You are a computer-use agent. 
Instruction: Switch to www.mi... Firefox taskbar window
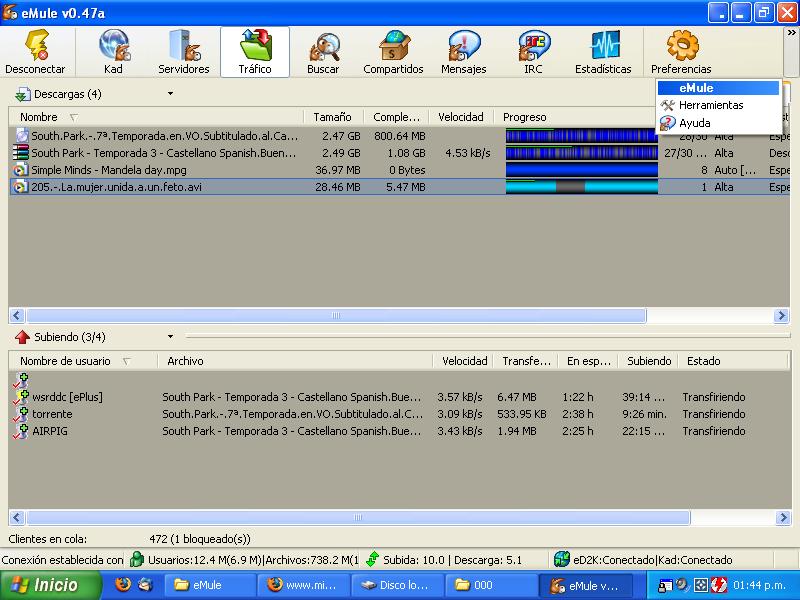point(304,585)
